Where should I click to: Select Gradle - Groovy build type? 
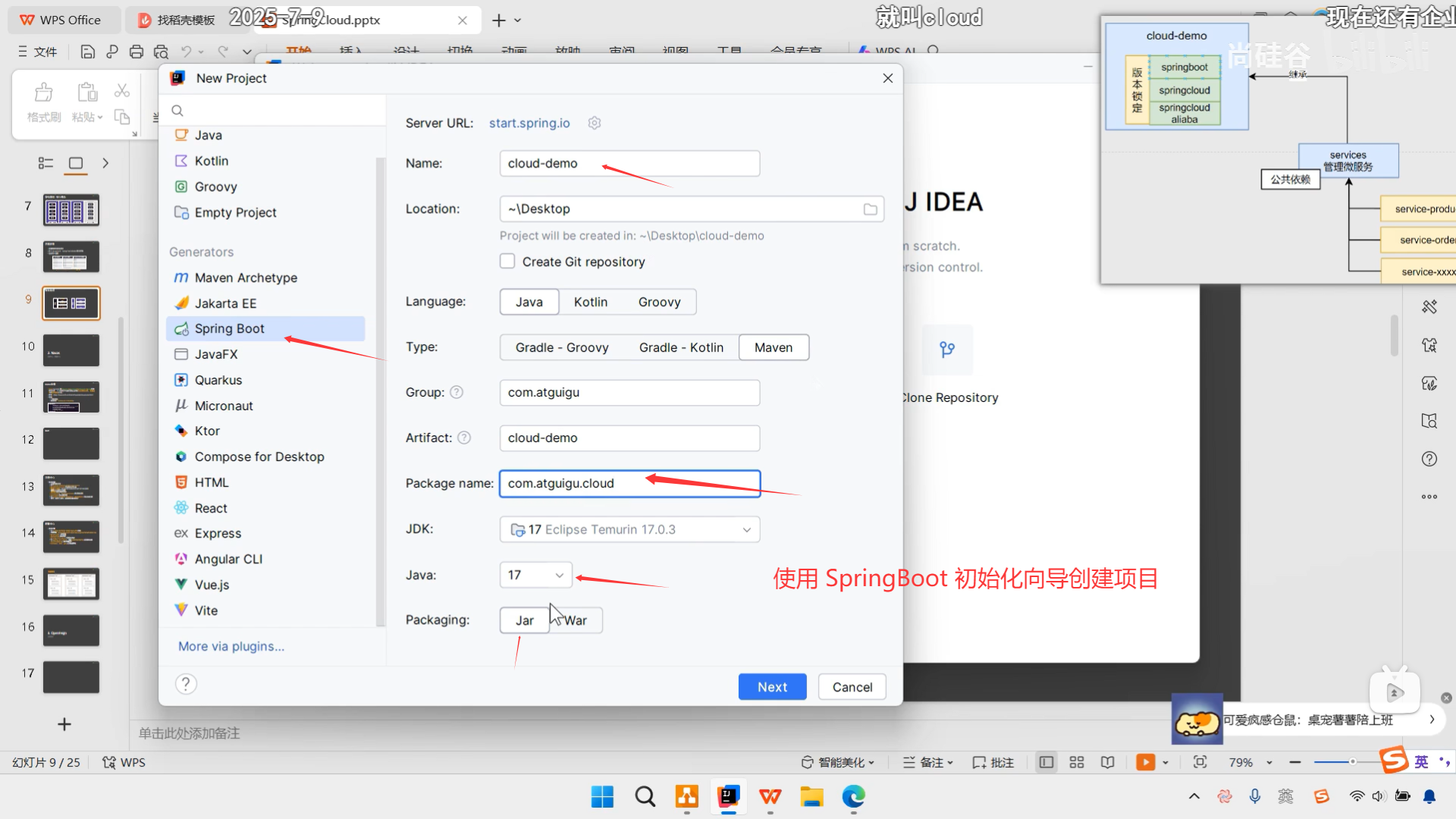pyautogui.click(x=561, y=347)
